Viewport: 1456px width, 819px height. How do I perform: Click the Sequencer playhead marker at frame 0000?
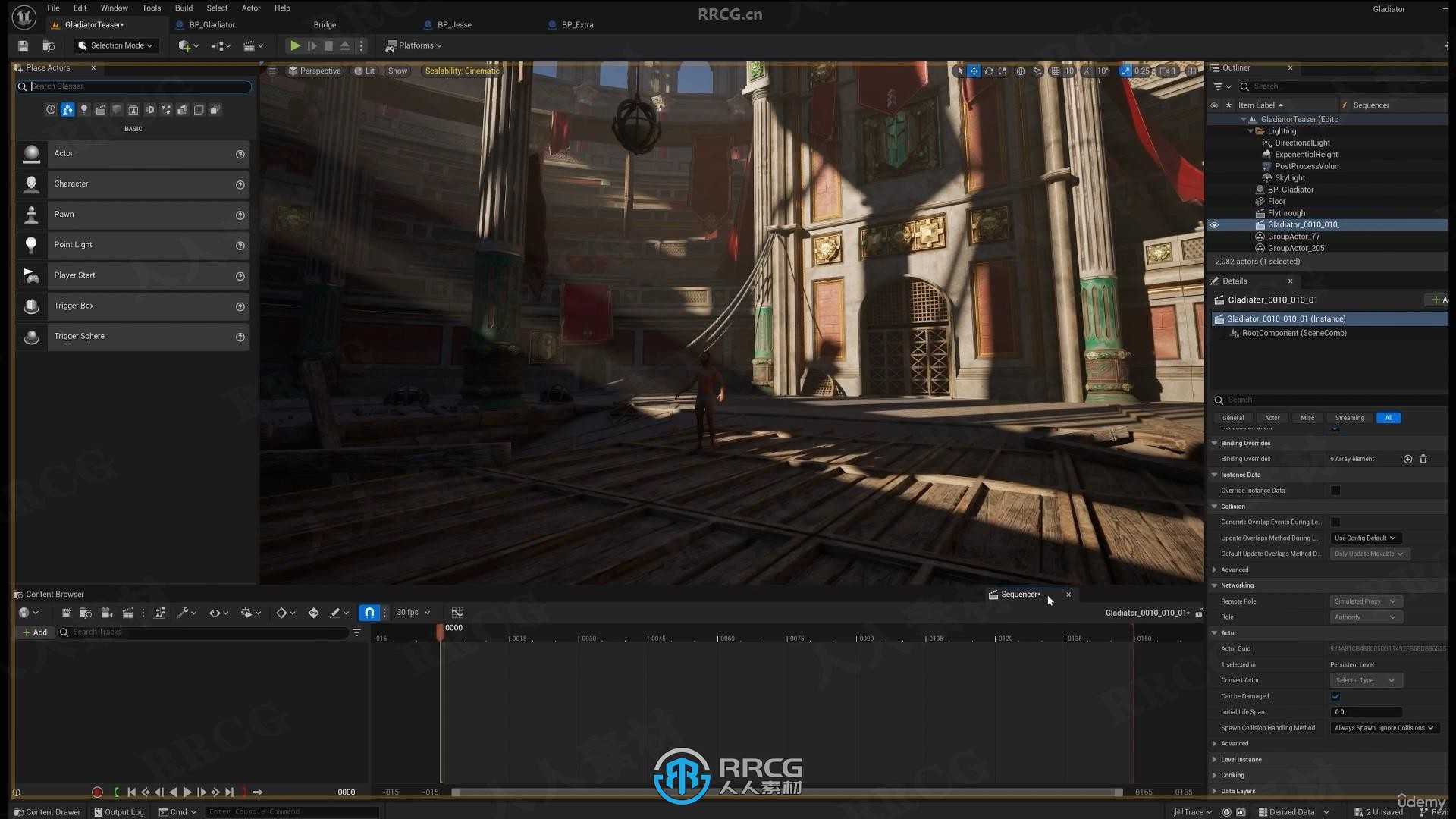tap(440, 631)
